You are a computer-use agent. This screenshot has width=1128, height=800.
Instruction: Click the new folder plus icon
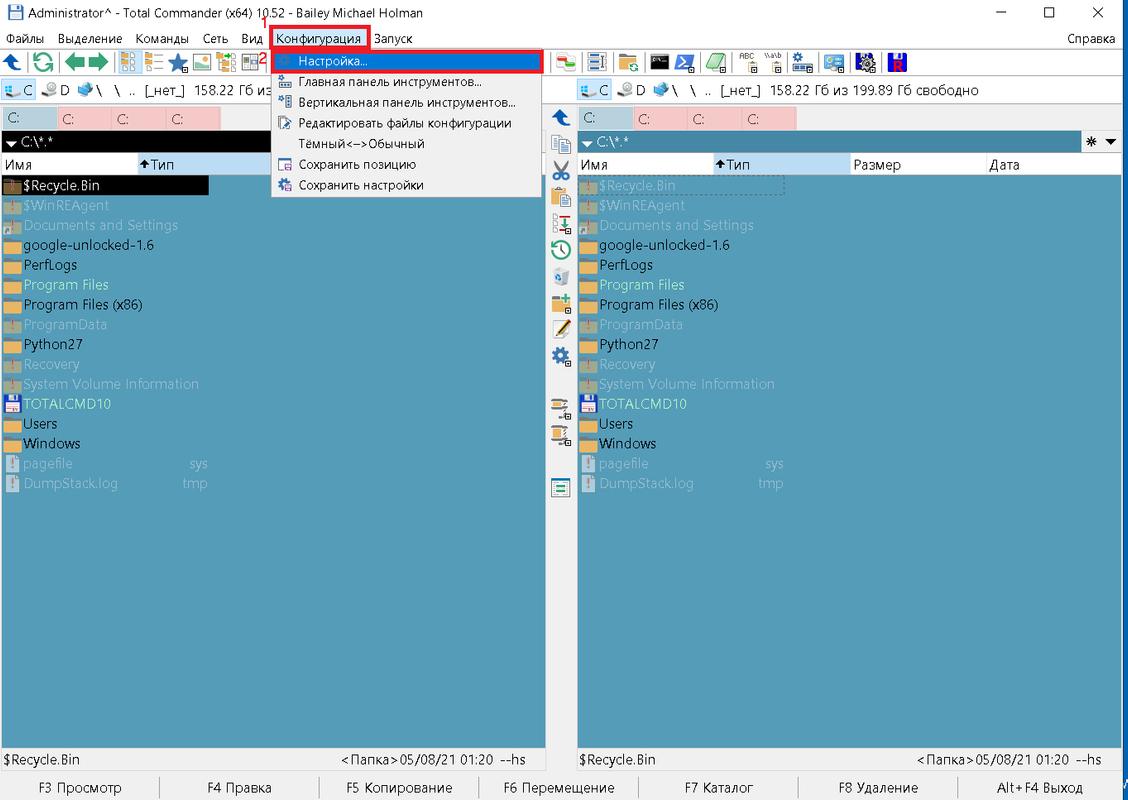561,303
